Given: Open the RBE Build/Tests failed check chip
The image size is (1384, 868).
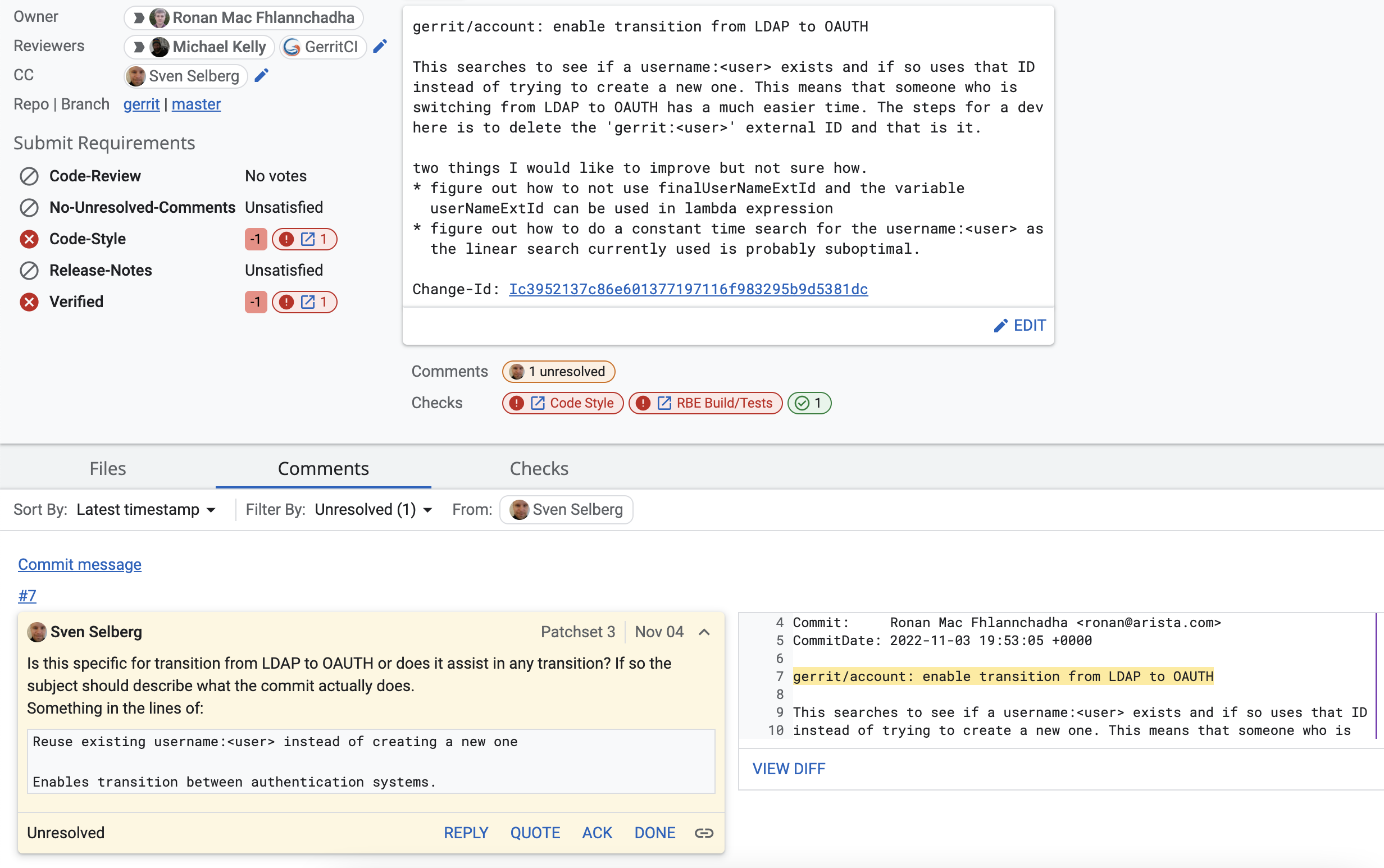Looking at the screenshot, I should tap(706, 403).
